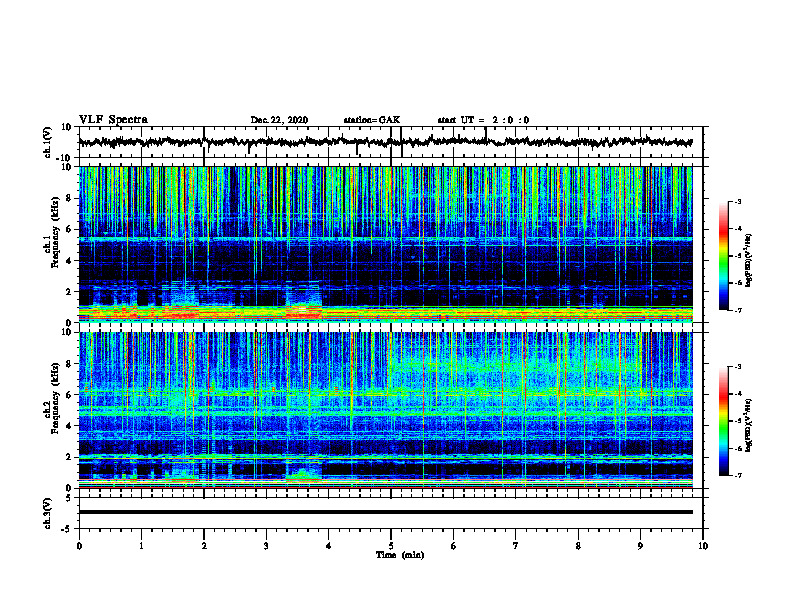Click the ch.1 voltage waveform trace
Image resolution: width=792 pixels, height=612 pixels.
click(x=385, y=142)
